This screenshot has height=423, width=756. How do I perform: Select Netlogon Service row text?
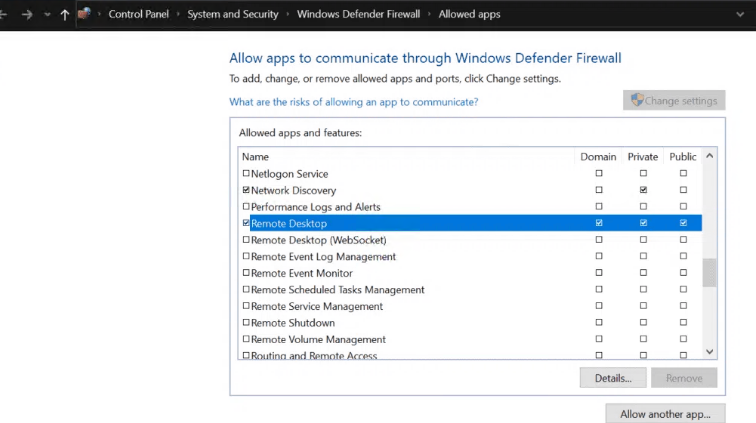point(289,174)
